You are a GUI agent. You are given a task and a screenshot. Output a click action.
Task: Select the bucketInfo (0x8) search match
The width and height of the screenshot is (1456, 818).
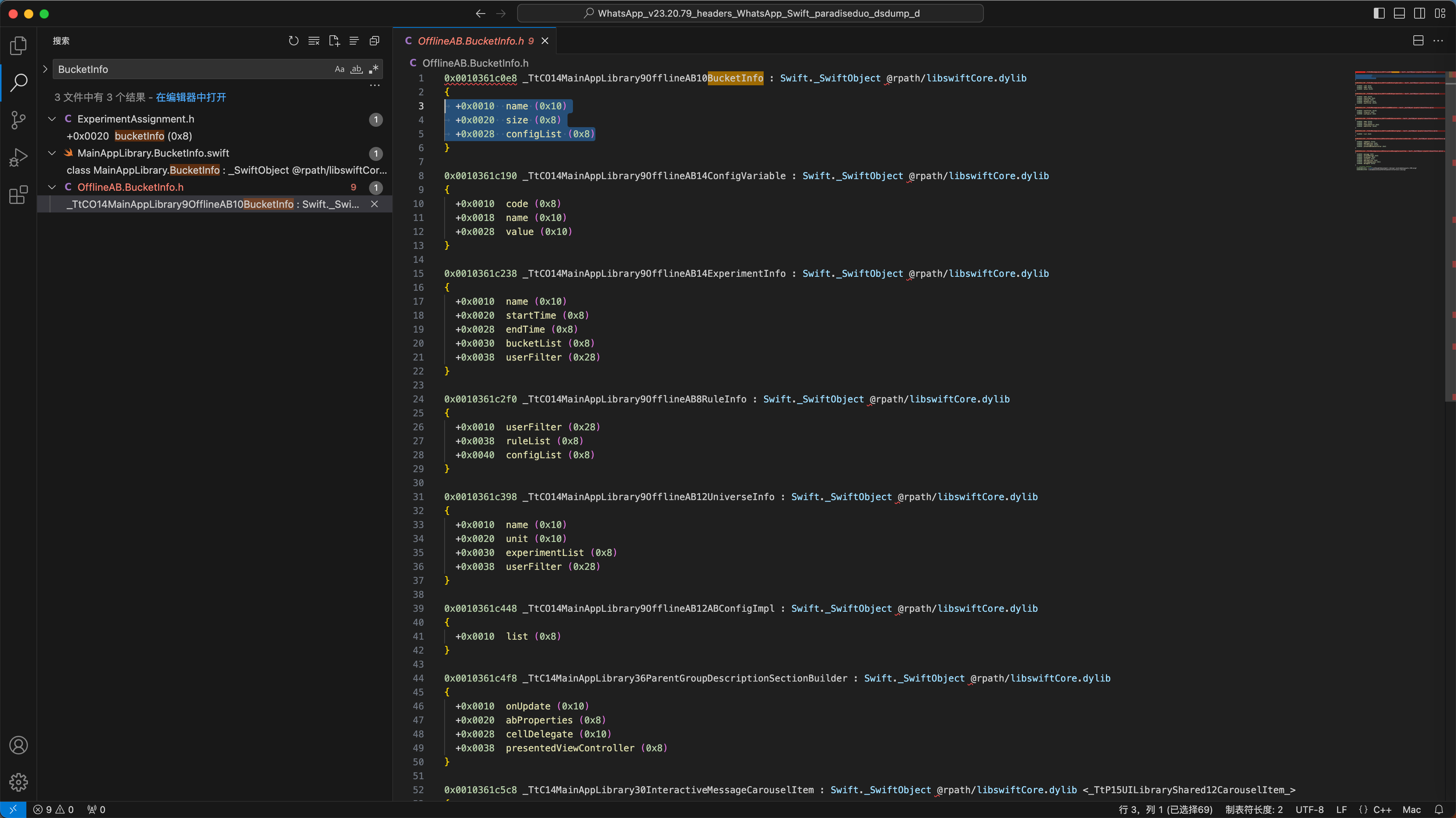pyautogui.click(x=129, y=136)
